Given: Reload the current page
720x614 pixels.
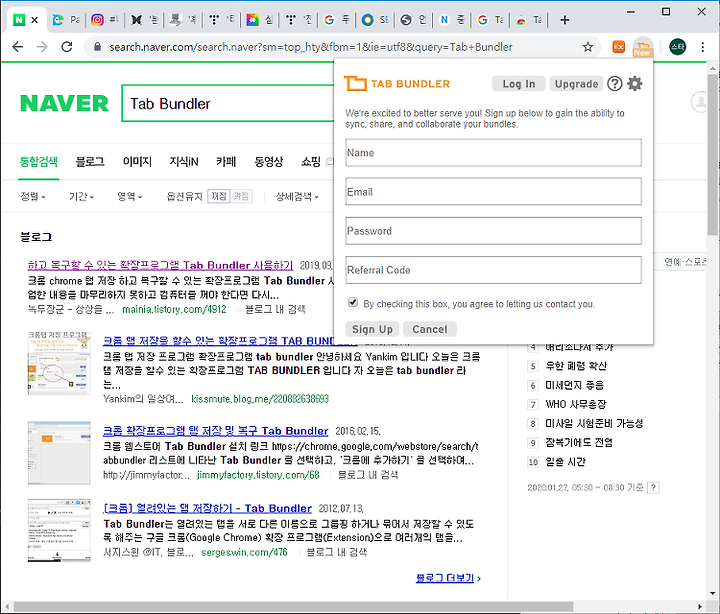Looking at the screenshot, I should 67,47.
